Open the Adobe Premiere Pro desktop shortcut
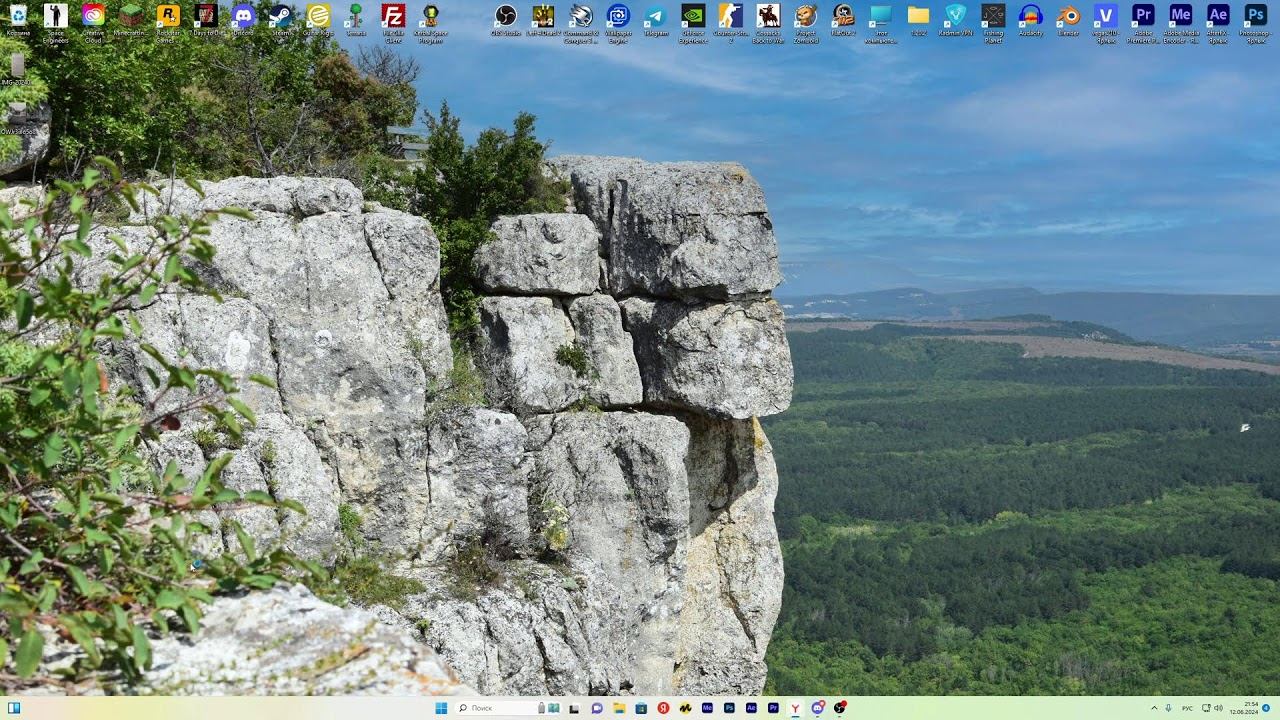 [x=1142, y=16]
